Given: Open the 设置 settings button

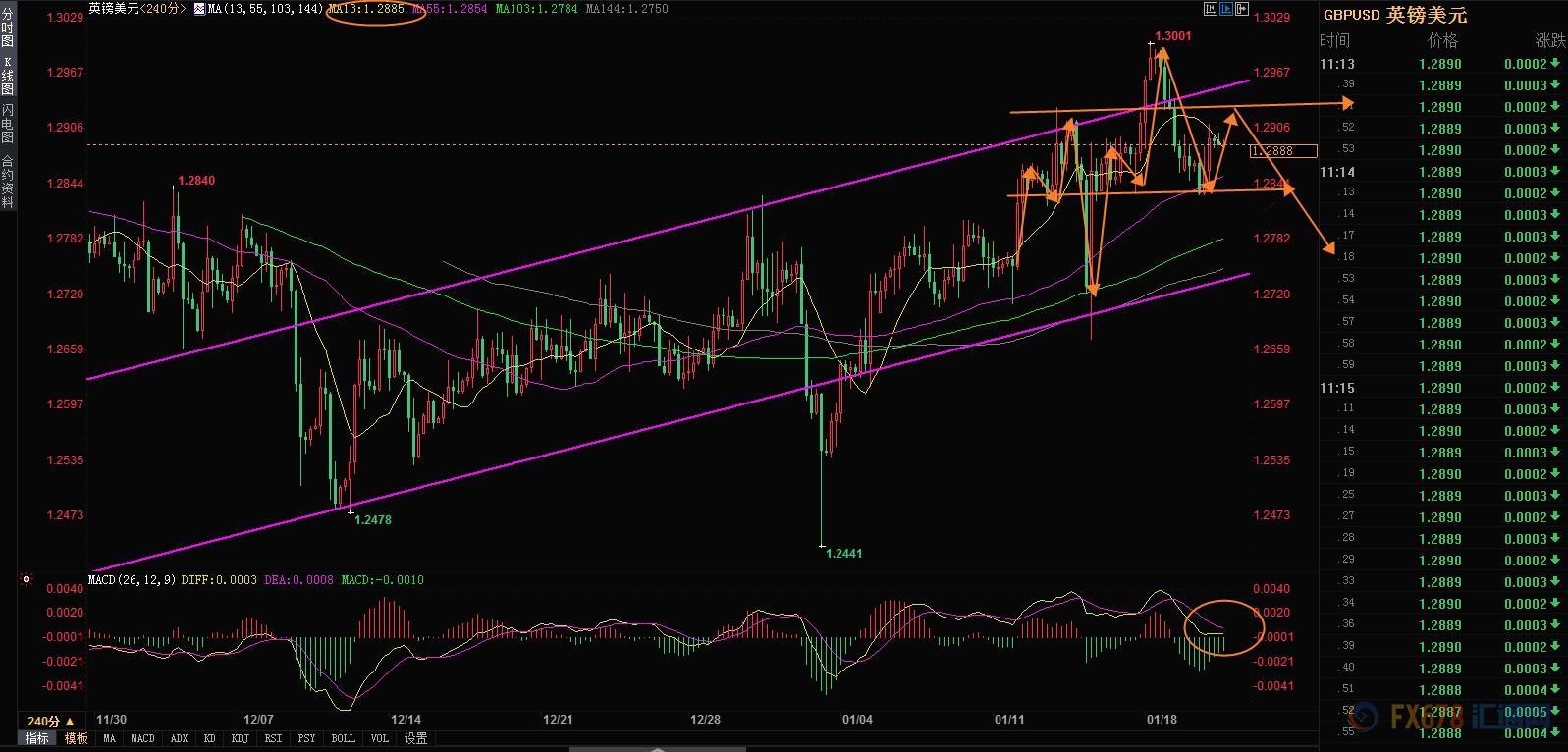Looking at the screenshot, I should tap(416, 738).
